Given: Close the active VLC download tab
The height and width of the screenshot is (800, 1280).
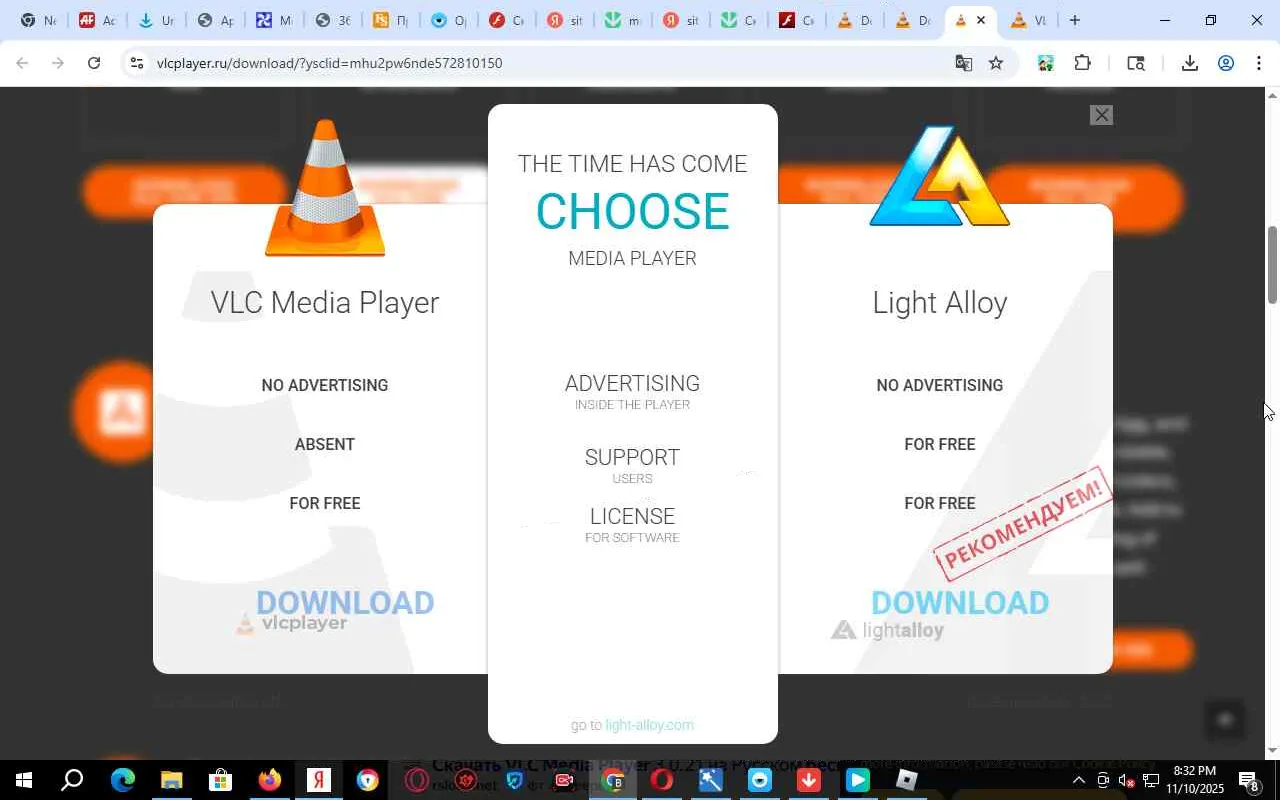Looking at the screenshot, I should tap(981, 20).
